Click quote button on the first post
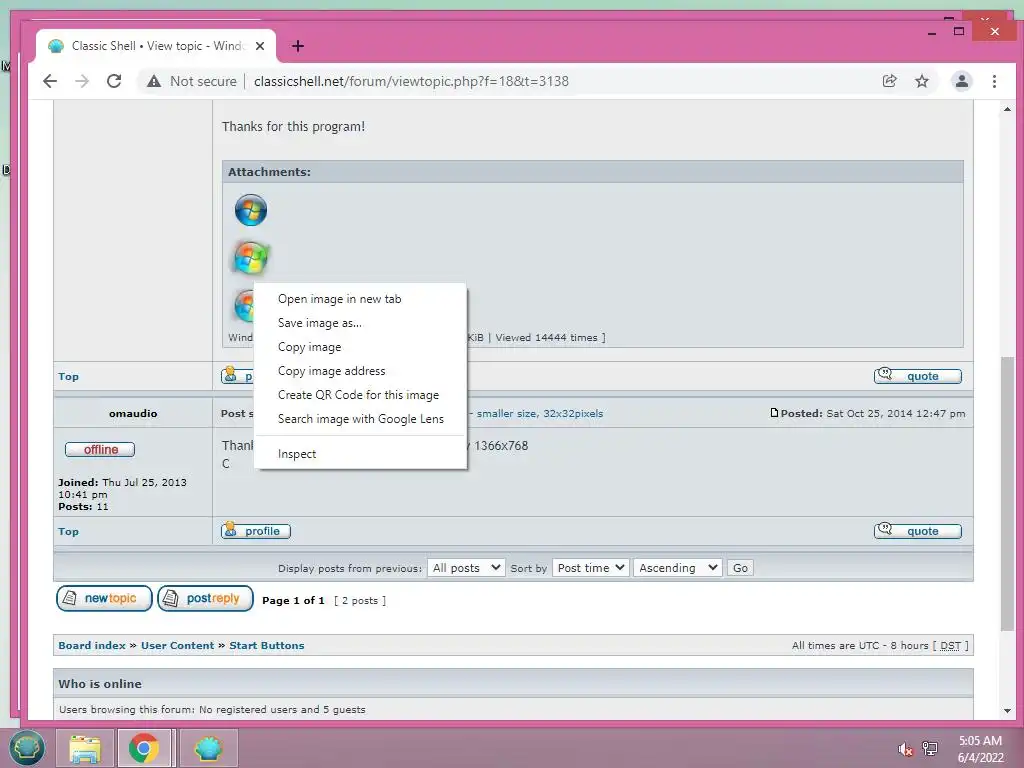Viewport: 1024px width, 768px height. tap(918, 376)
